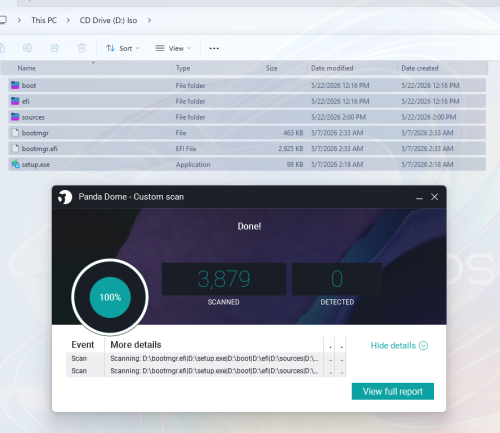Viewport: 500px width, 433px height.
Task: Click the 'boot' folder name
Action: click(29, 86)
